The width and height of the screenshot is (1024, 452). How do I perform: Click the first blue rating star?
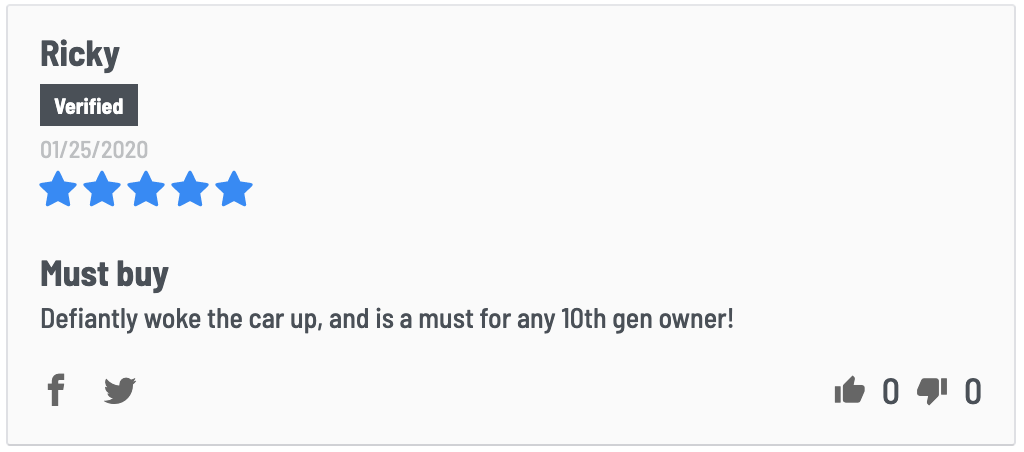59,189
